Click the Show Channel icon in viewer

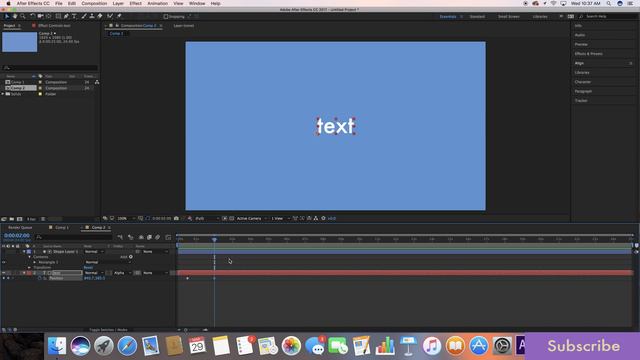click(190, 218)
